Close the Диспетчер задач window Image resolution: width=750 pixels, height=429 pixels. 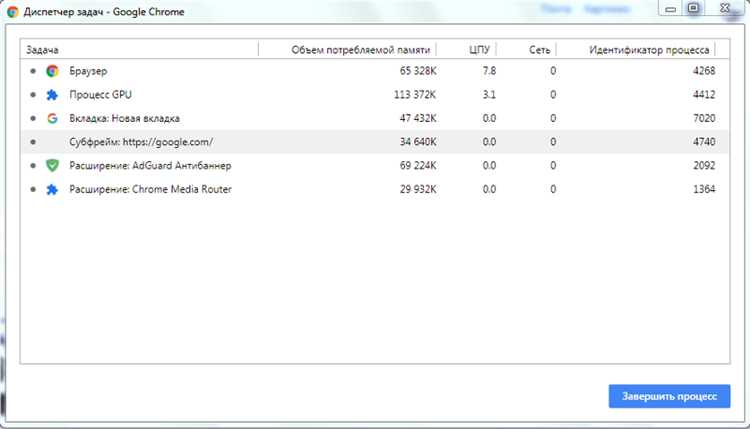725,8
